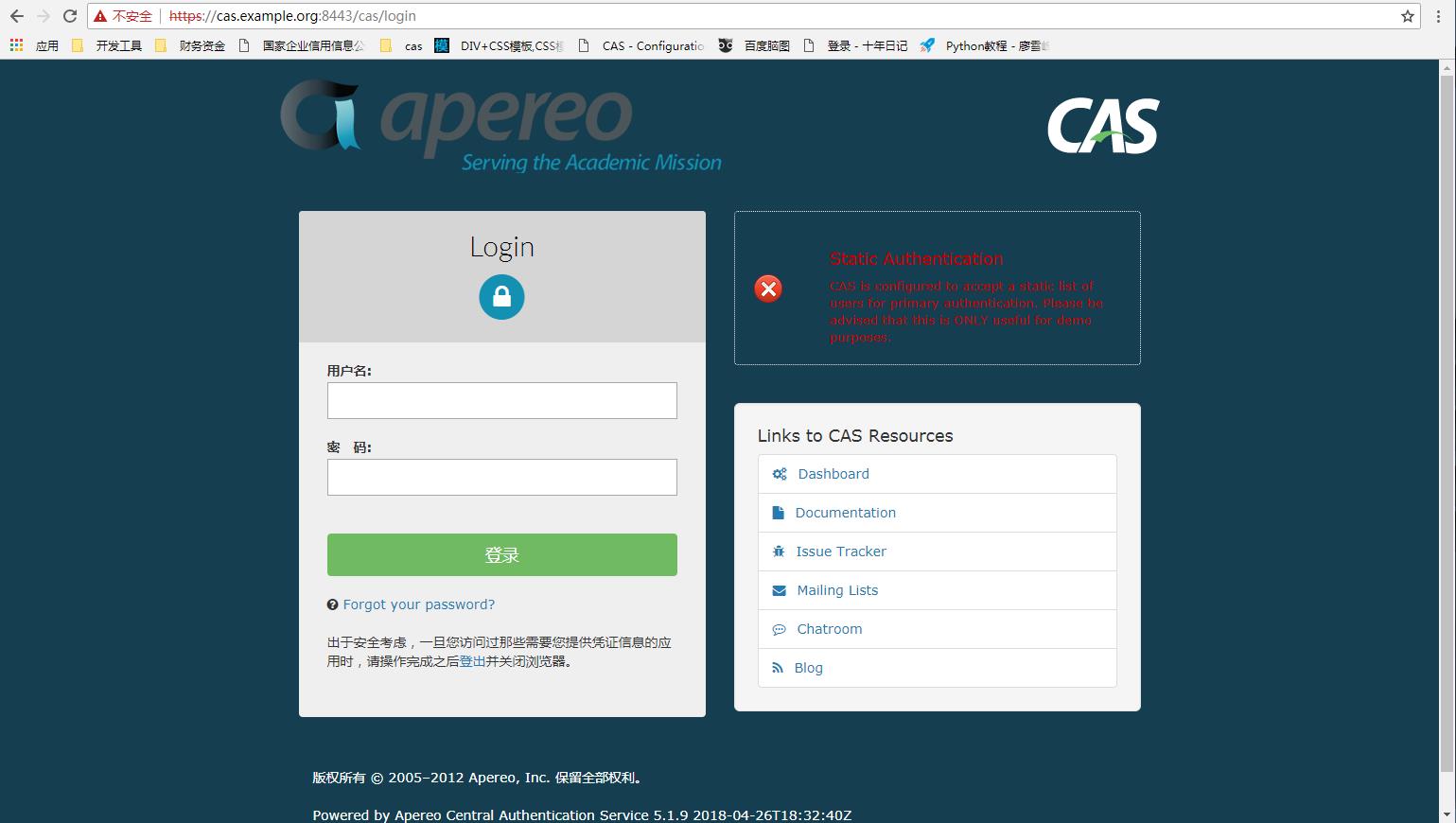The height and width of the screenshot is (823, 1456).
Task: Click the blue padlock icon on the login form
Action: pyautogui.click(x=501, y=296)
